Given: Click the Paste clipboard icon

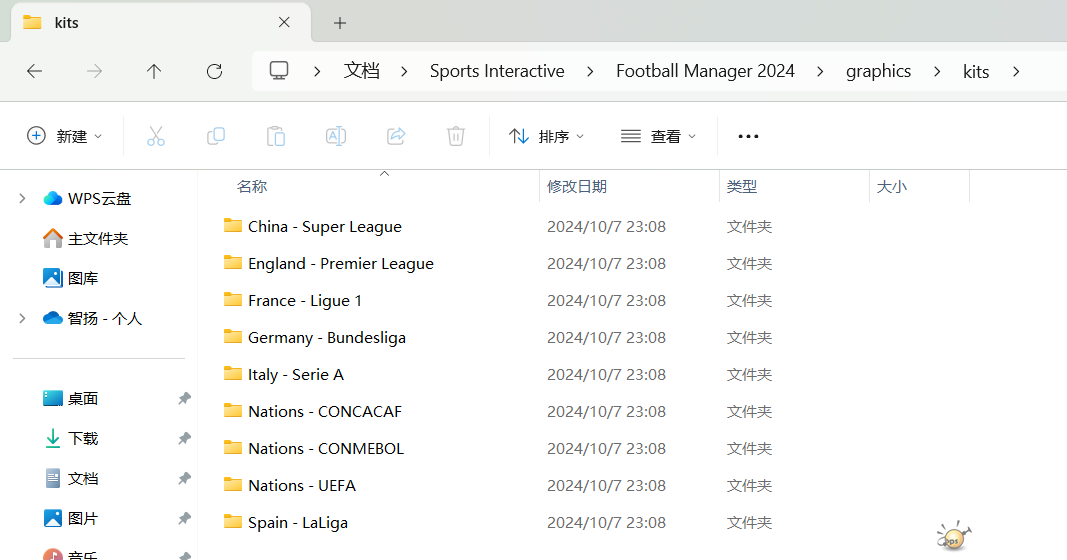Looking at the screenshot, I should click(x=276, y=136).
